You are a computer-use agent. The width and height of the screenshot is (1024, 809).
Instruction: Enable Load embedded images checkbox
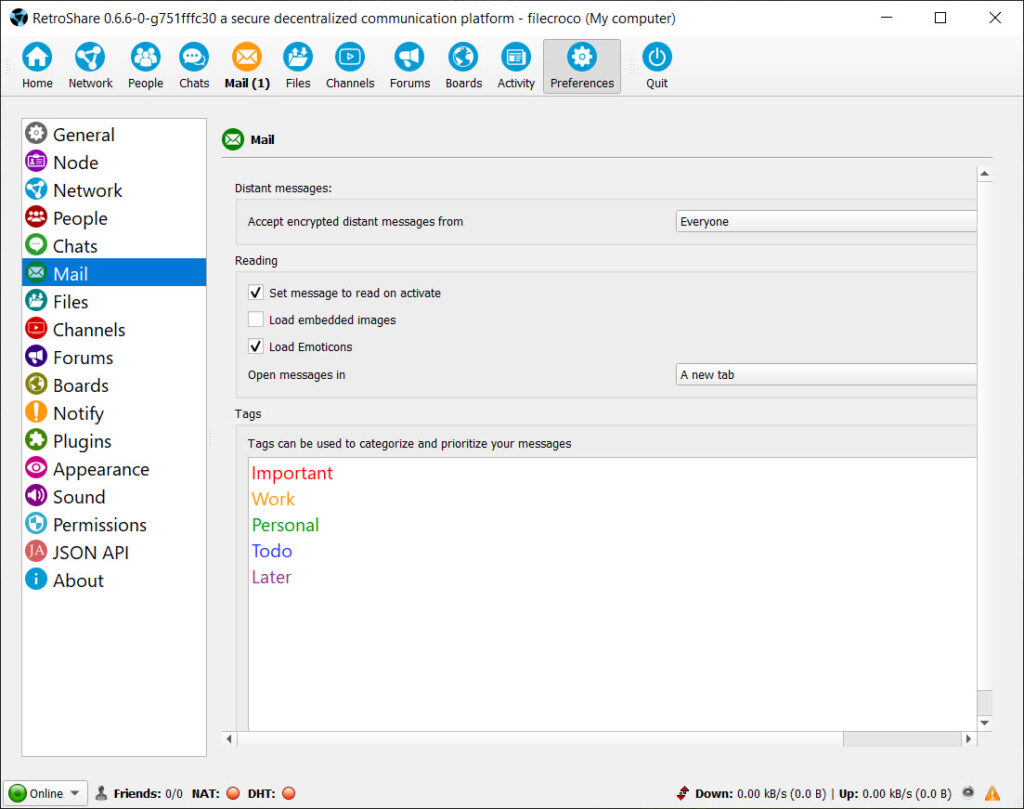click(x=256, y=319)
